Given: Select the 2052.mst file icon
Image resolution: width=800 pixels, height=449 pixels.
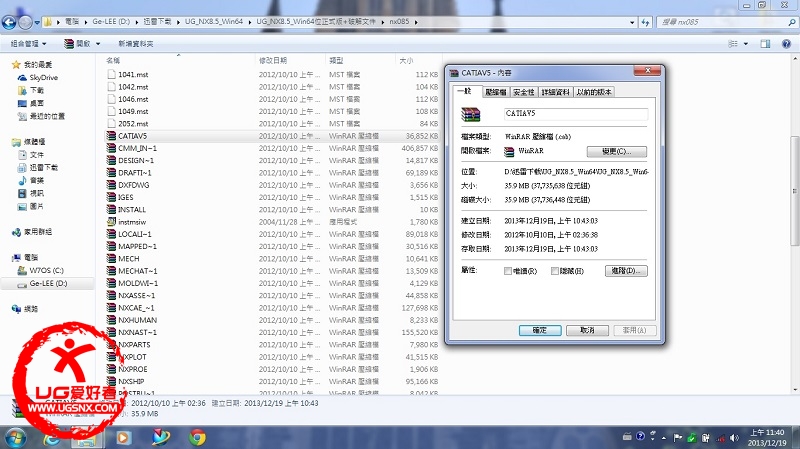Looking at the screenshot, I should pos(111,123).
